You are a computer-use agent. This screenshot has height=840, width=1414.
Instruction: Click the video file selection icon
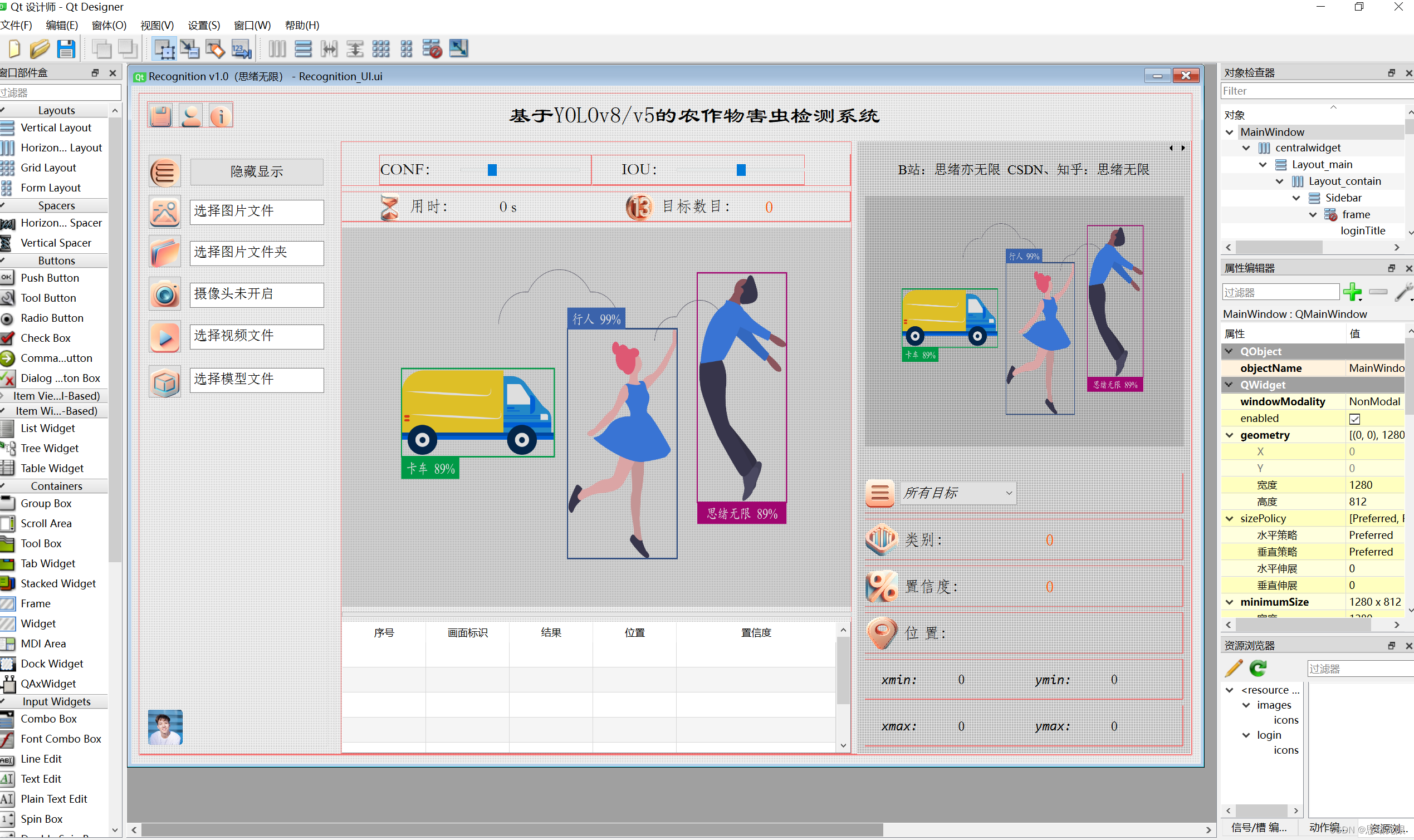pyautogui.click(x=163, y=336)
